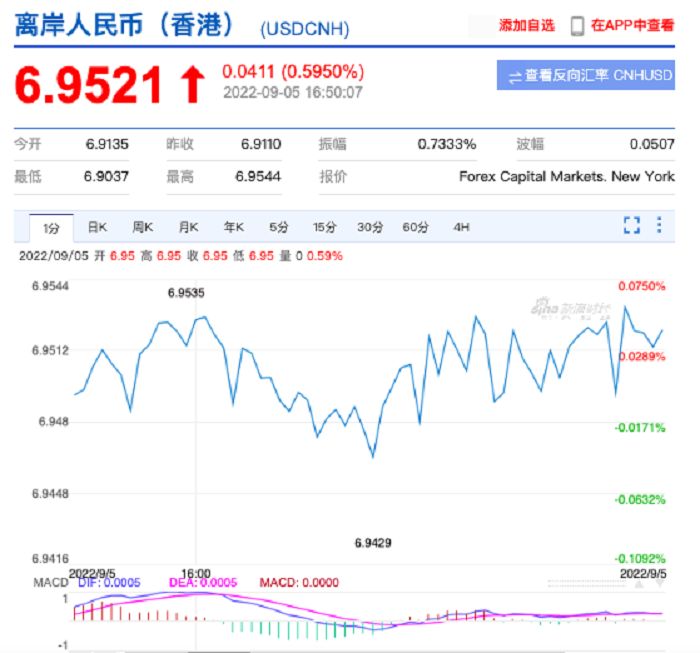This screenshot has width=700, height=653.
Task: Select the 1分 chart tab
Action: (x=51, y=229)
